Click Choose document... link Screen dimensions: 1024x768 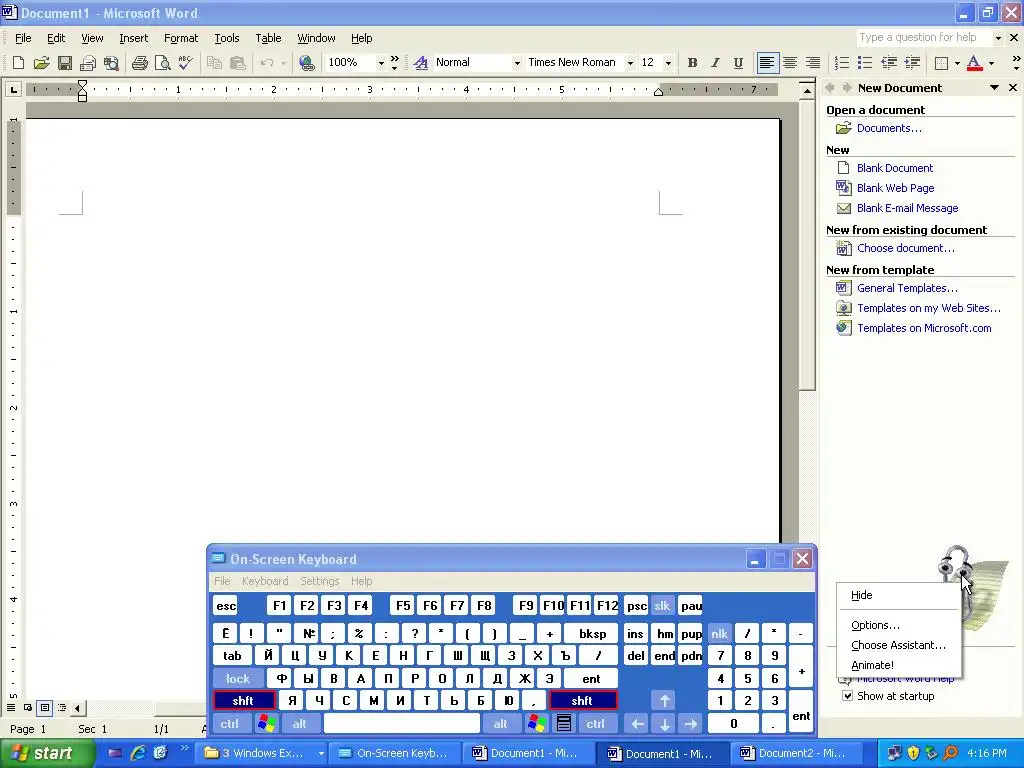[x=905, y=248]
